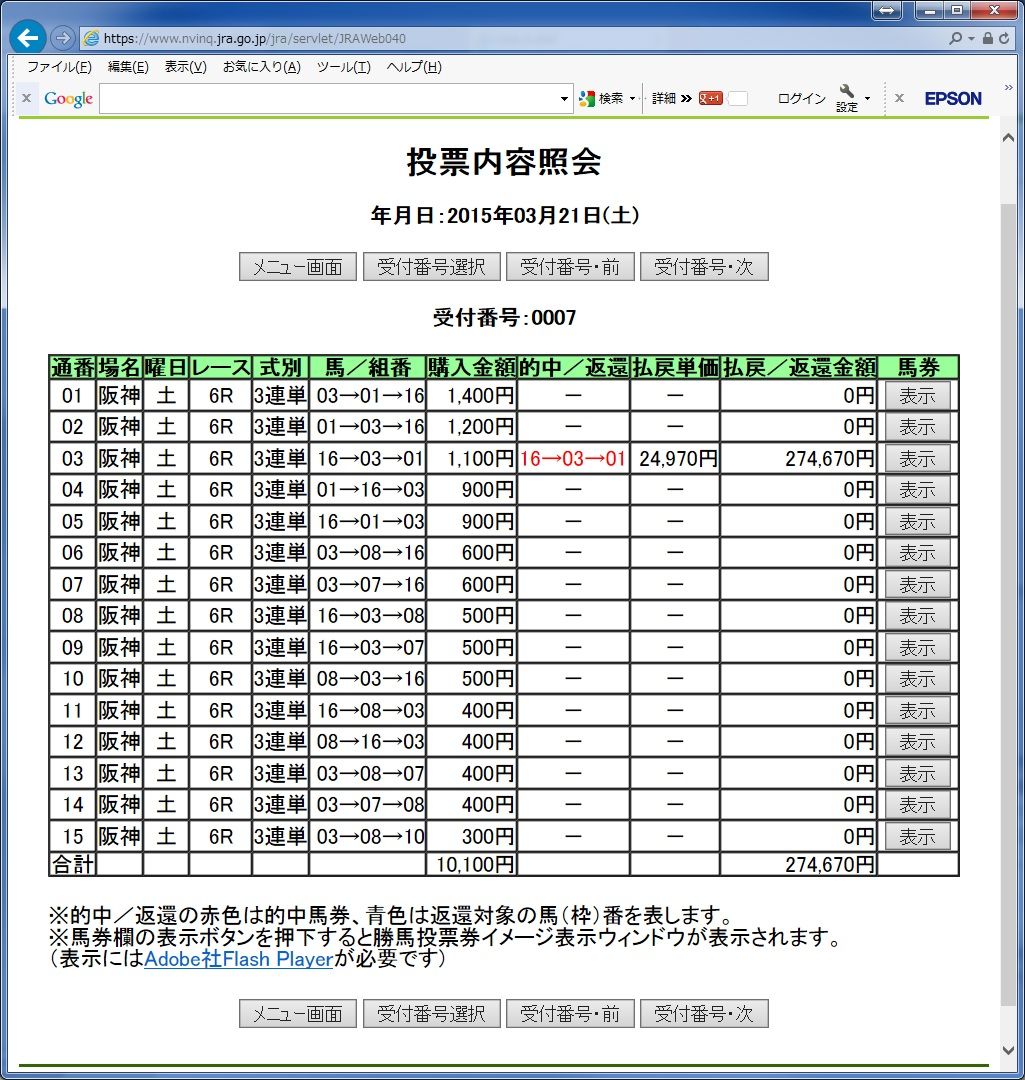Open the 検索 button dropdown arrow
Viewport: 1025px width, 1080px height.
632,98
